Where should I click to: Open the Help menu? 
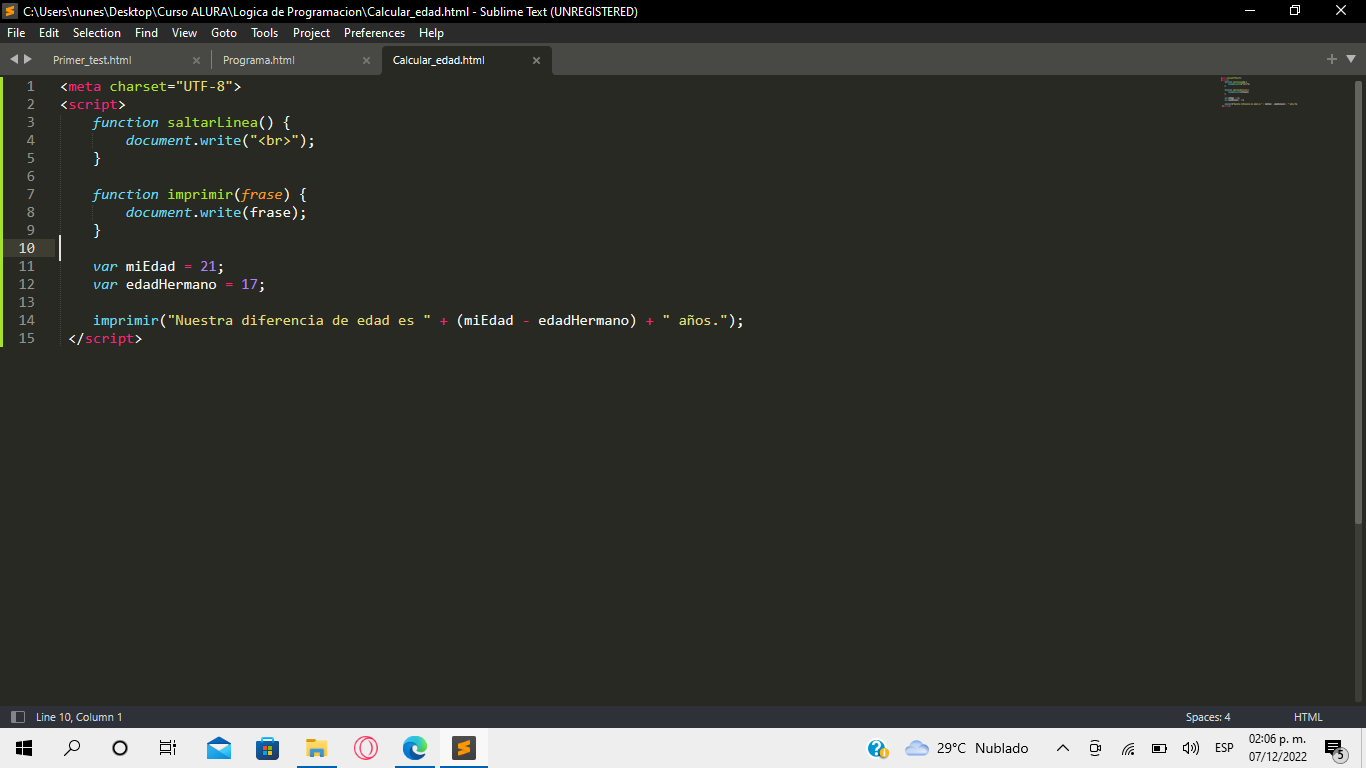click(432, 33)
